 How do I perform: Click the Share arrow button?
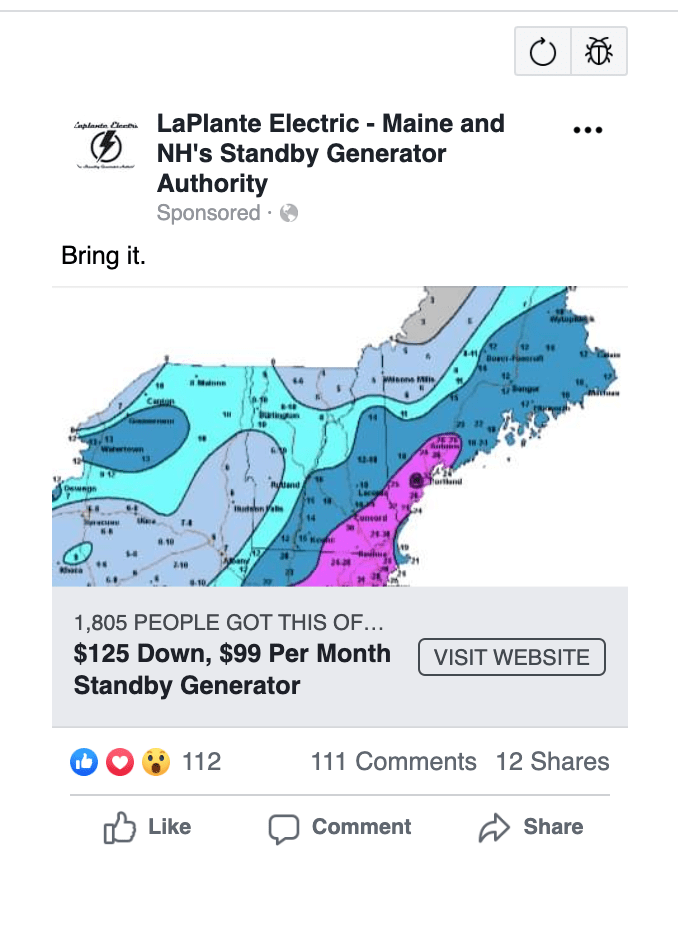coord(531,827)
